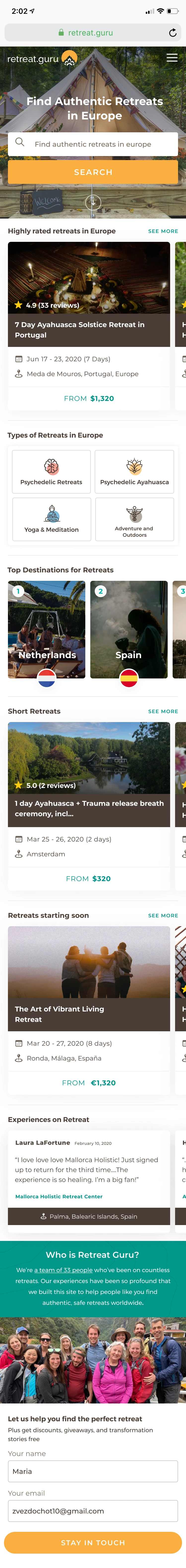Choose Adventure and Outdoors icon tile
Screen dimensions: 186x1568
tap(134, 519)
